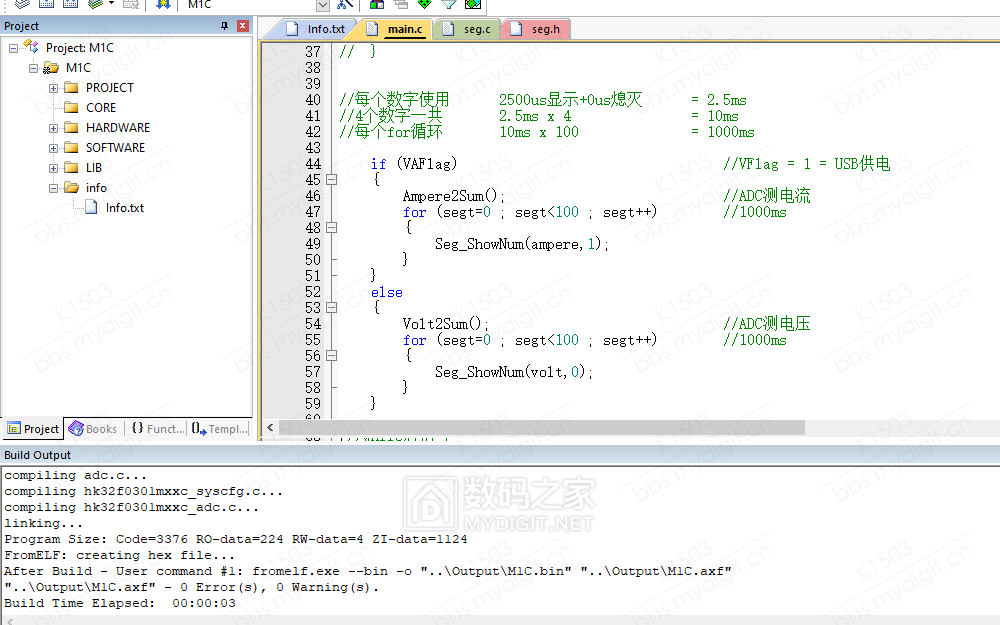Click on 'if (VAFlag)' code line
Image resolution: width=1000 pixels, height=625 pixels.
tap(414, 164)
